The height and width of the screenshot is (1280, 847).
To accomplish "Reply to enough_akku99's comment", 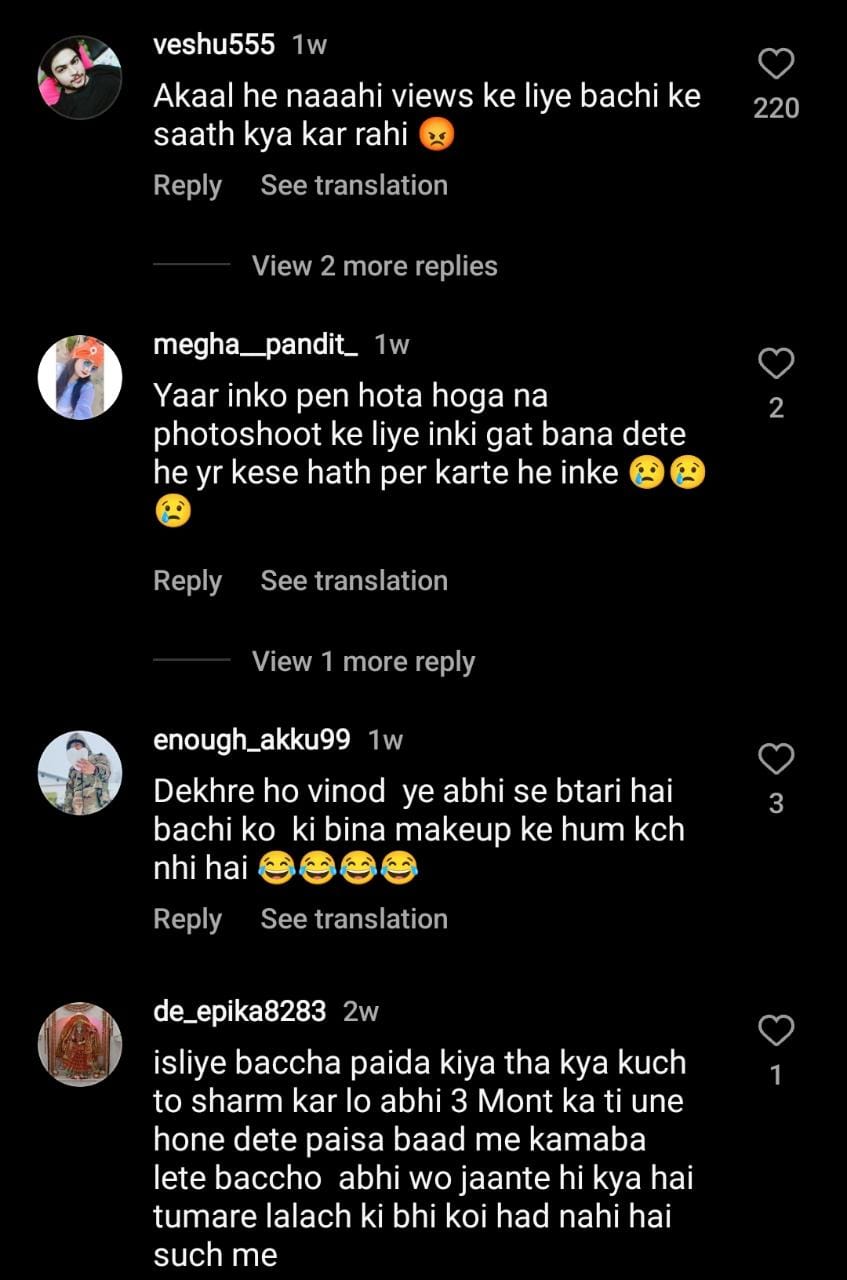I will coord(187,919).
